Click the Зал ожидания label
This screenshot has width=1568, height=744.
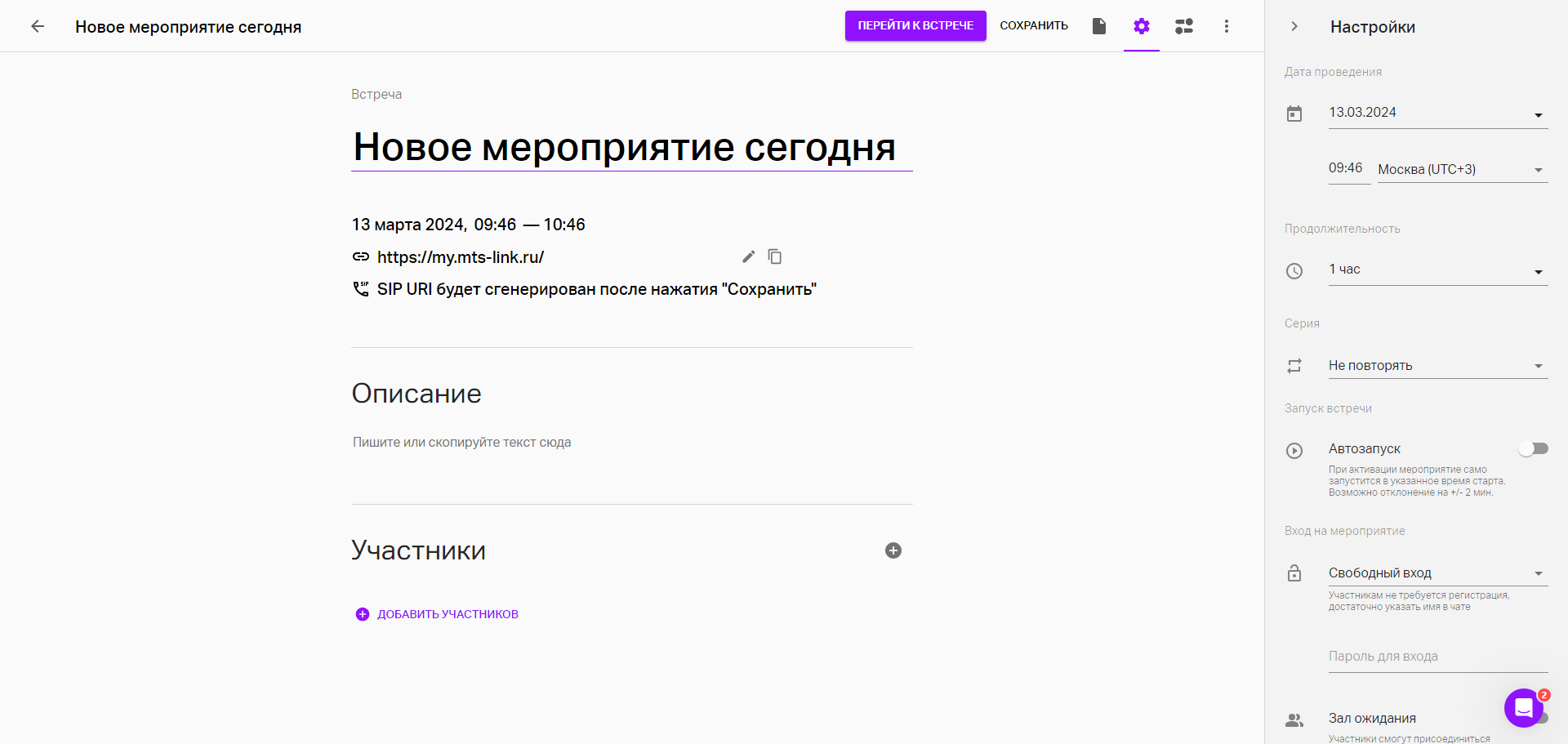tap(1372, 719)
